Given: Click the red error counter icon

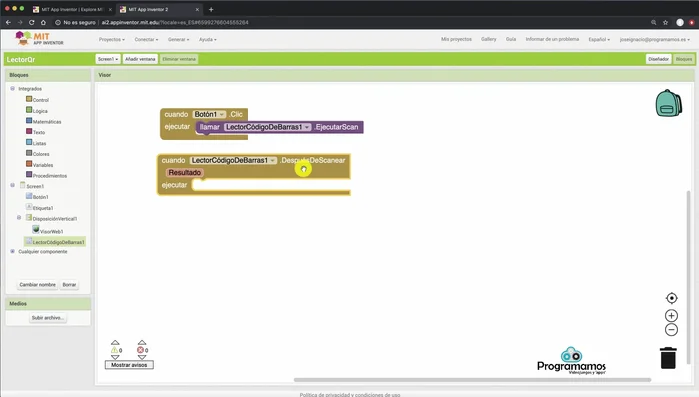Looking at the screenshot, I should pos(140,350).
